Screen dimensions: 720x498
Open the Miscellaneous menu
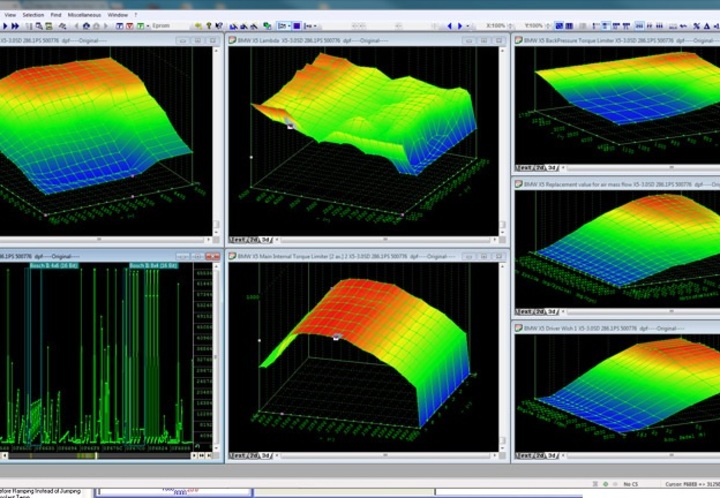84,15
